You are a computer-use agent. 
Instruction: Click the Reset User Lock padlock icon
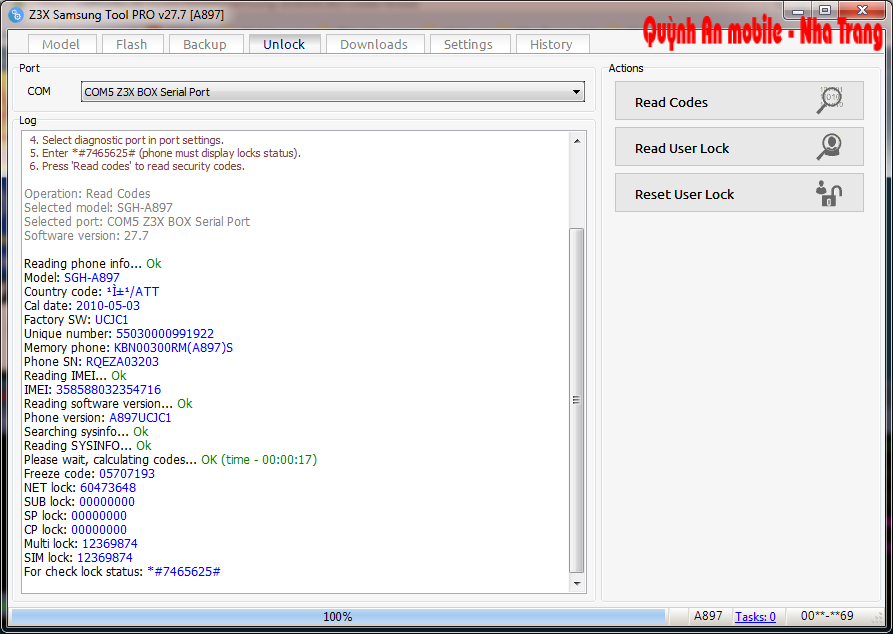(x=829, y=193)
